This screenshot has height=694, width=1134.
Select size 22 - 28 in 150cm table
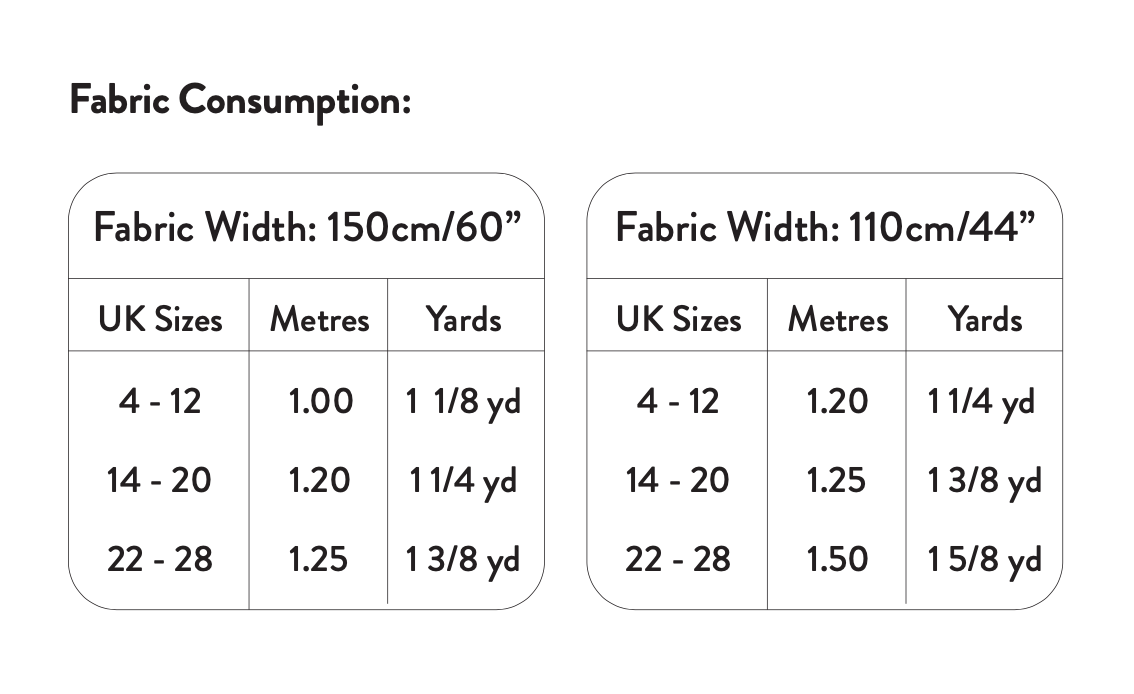point(160,560)
